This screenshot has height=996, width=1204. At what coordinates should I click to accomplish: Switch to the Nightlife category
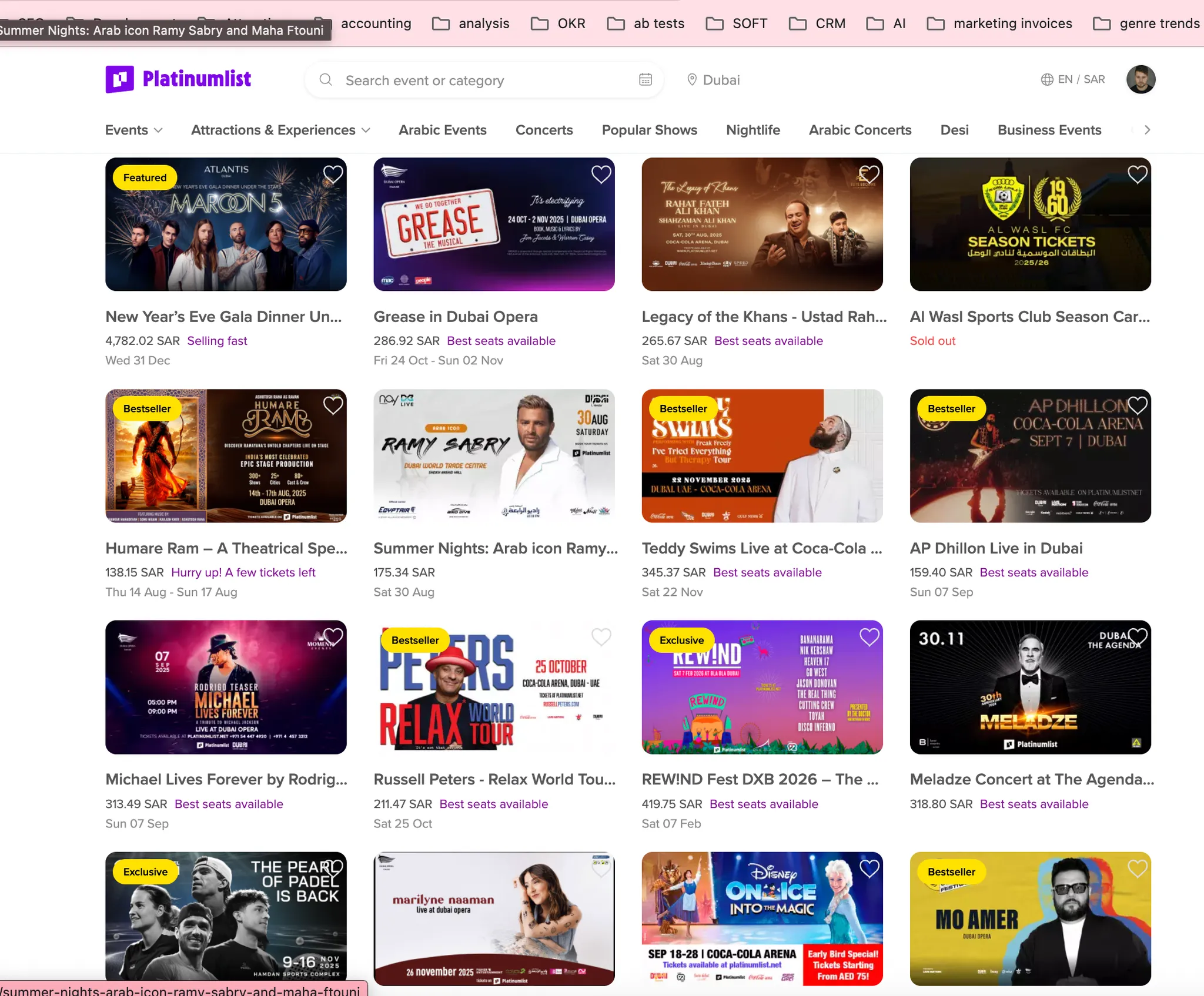752,130
